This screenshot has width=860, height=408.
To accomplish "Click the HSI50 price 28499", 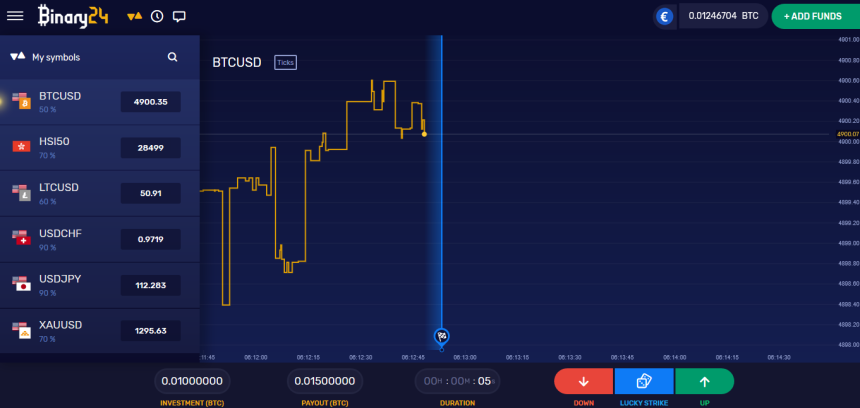I will 151,148.
